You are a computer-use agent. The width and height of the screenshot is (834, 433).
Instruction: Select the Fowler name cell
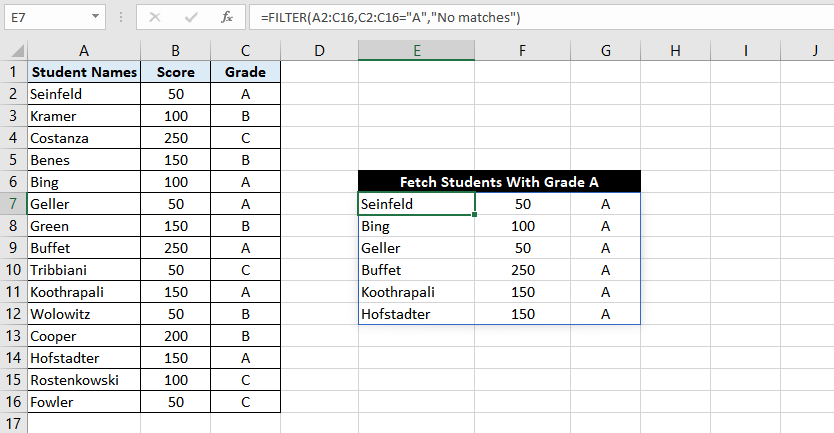tap(84, 402)
